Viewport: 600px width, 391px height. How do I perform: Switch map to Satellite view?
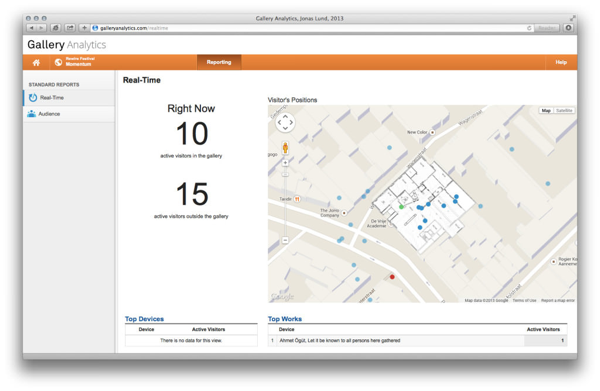pyautogui.click(x=564, y=111)
